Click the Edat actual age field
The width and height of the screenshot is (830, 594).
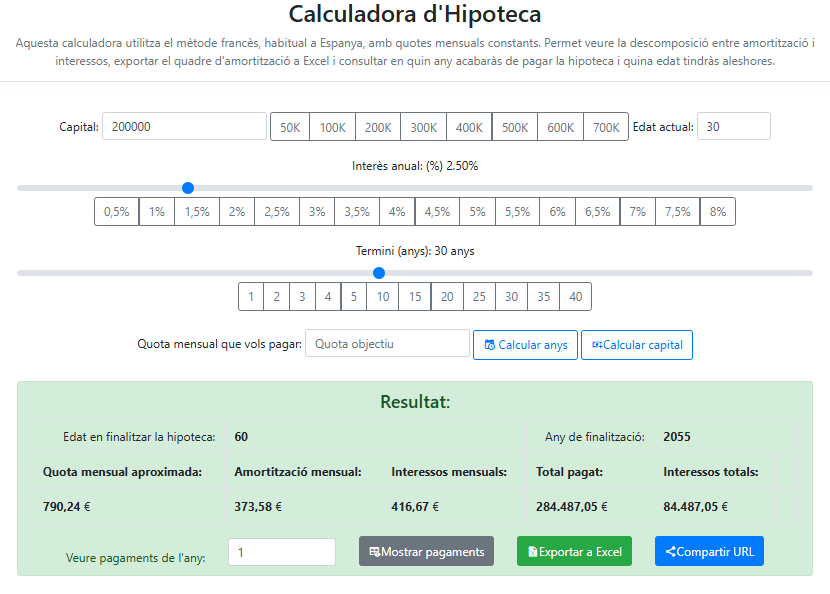click(x=733, y=126)
